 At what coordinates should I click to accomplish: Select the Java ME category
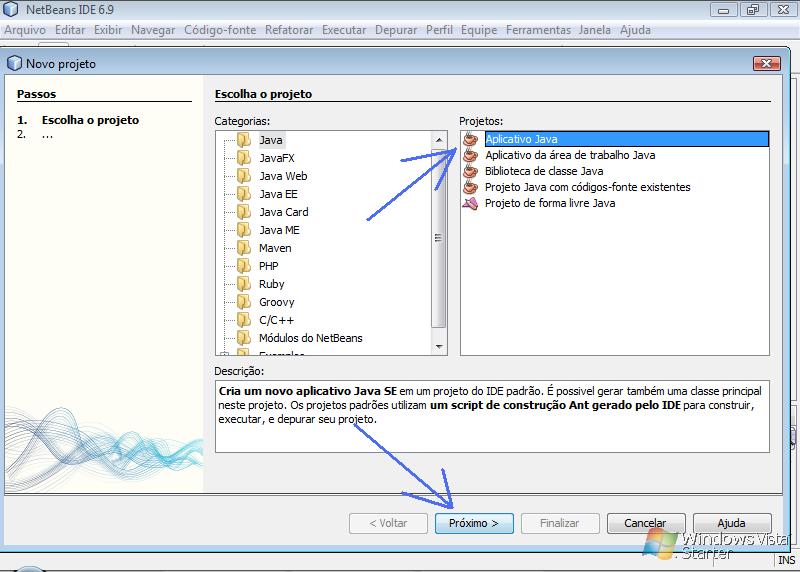click(x=279, y=230)
